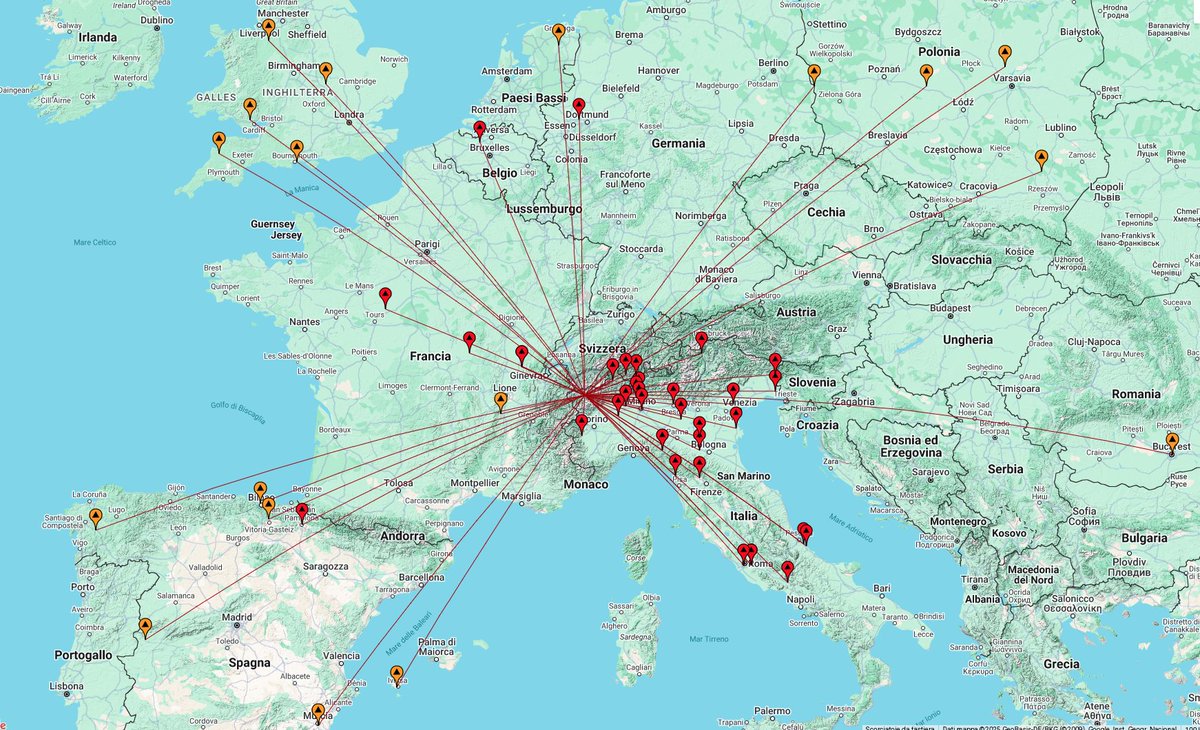Select the red marker at Dortmund

(x=578, y=108)
